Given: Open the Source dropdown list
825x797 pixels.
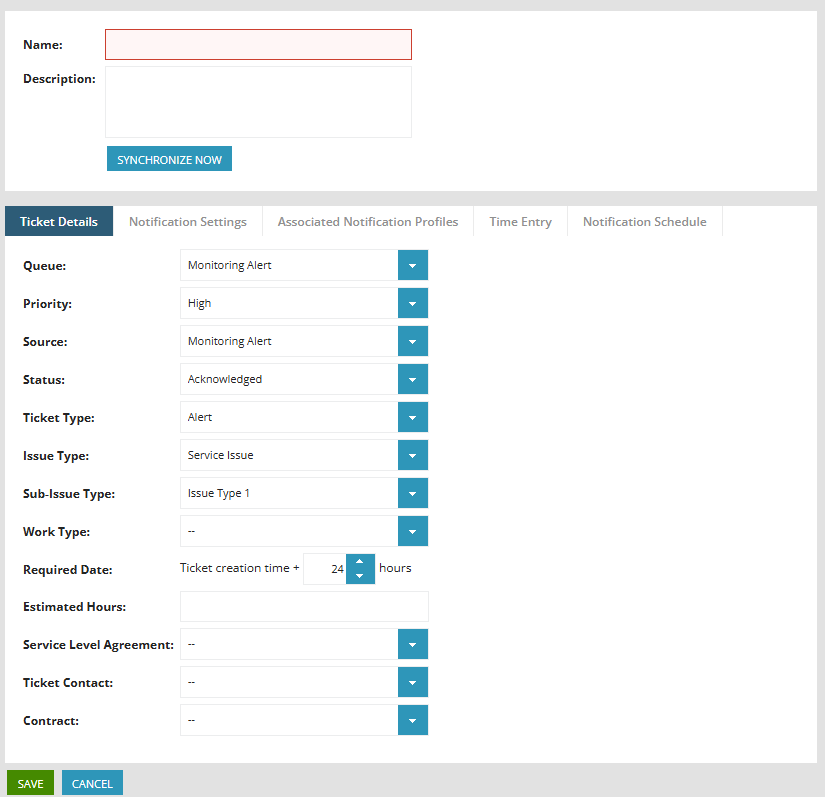Looking at the screenshot, I should coord(412,341).
